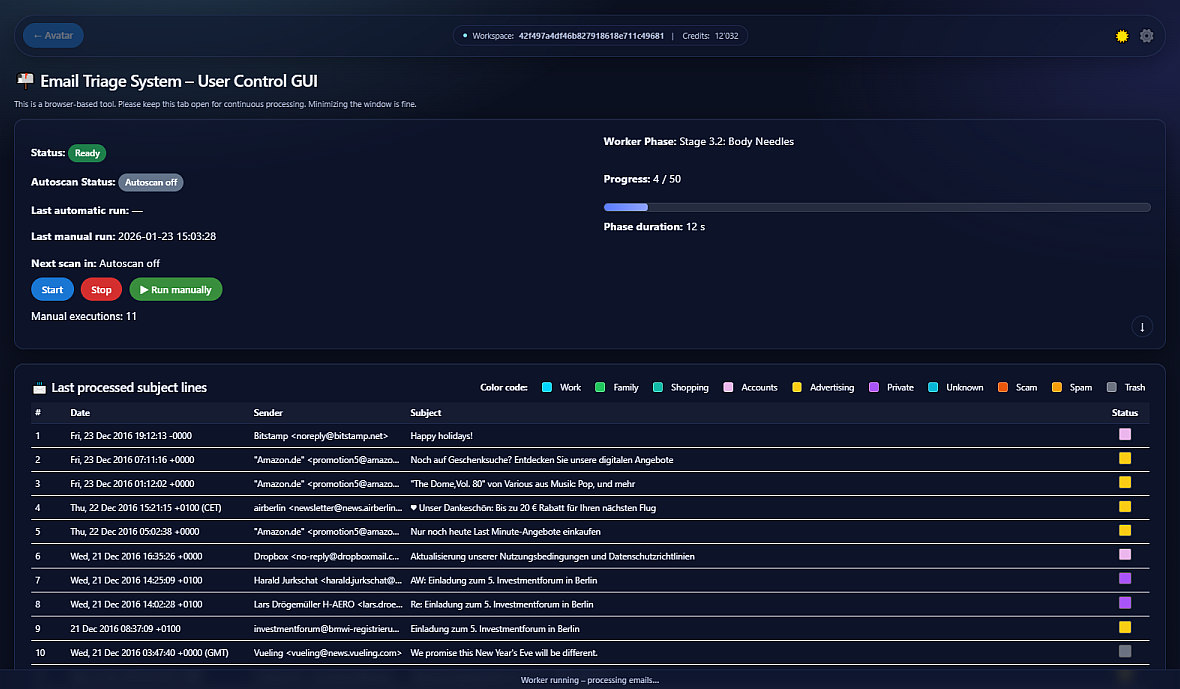Click the Work color swatch in legend
1180x689 pixels.
click(547, 388)
